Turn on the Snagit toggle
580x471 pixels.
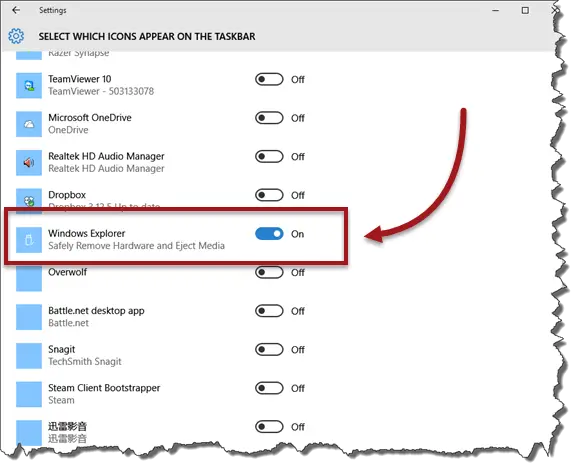(x=269, y=350)
